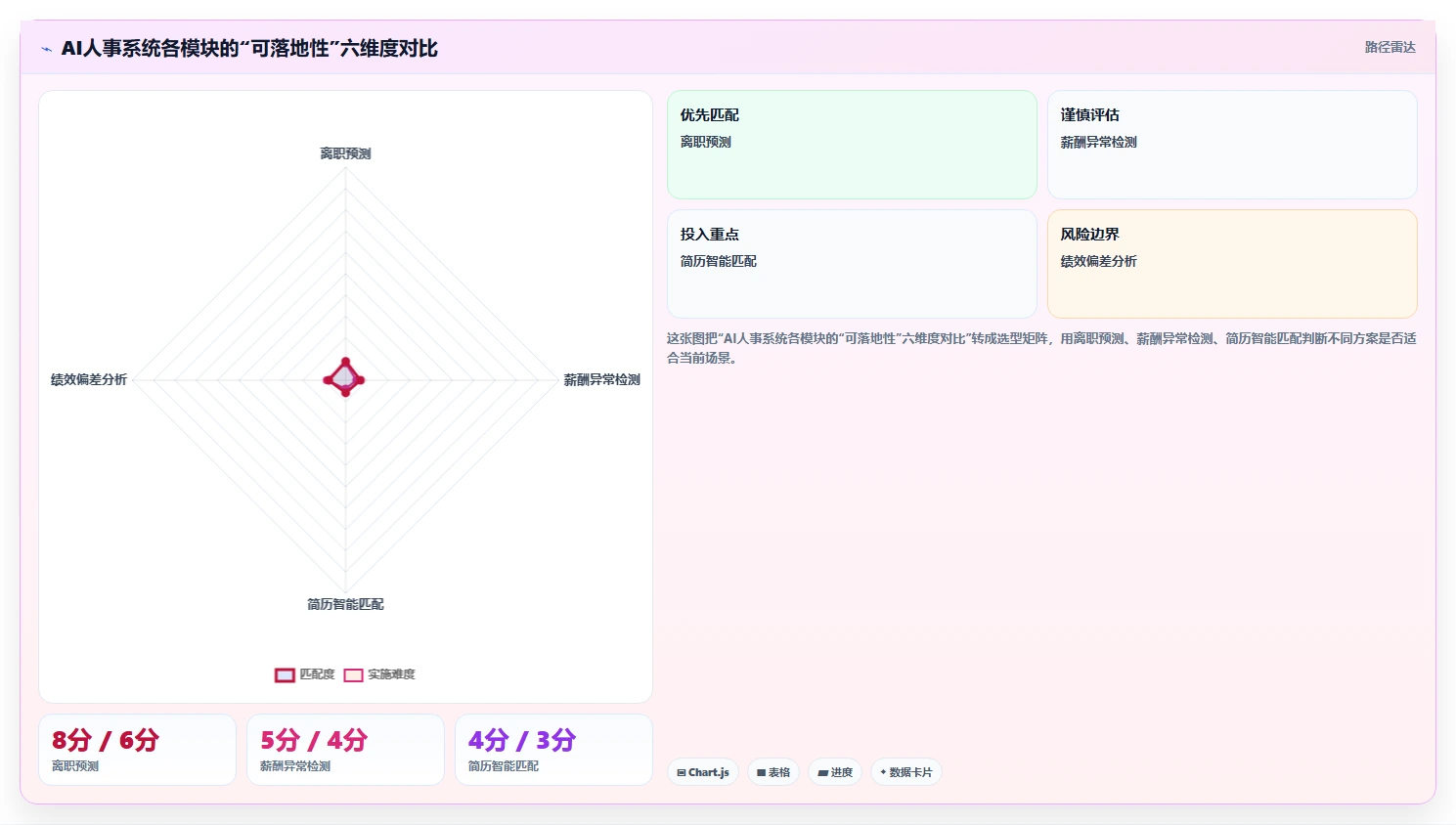Select the 谨慎评估 card

coord(1232,145)
